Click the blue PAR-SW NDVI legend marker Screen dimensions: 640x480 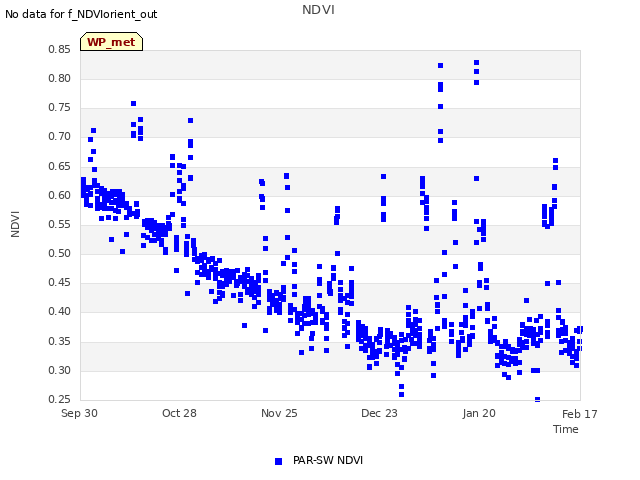click(278, 461)
